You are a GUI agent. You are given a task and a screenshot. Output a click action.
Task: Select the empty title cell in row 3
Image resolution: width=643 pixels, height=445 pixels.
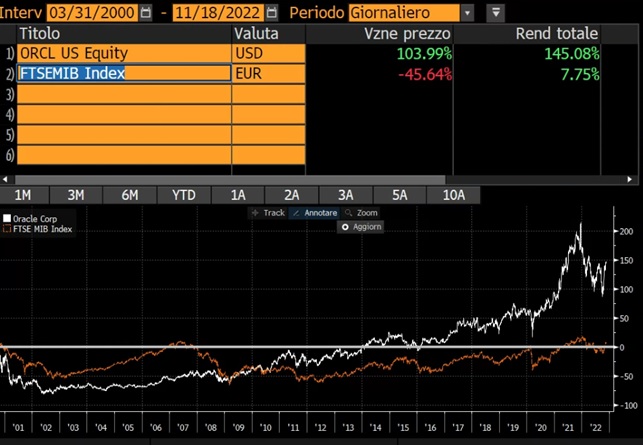124,94
